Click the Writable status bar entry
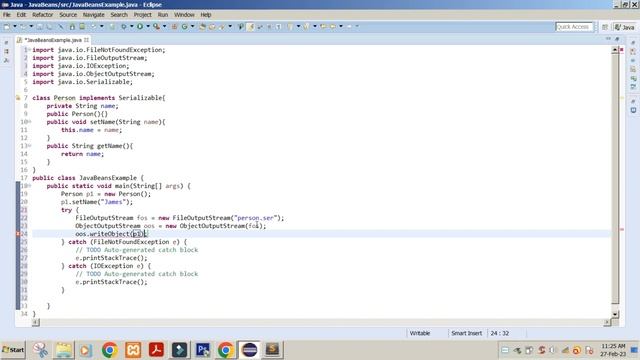The width and height of the screenshot is (640, 360). (x=420, y=333)
